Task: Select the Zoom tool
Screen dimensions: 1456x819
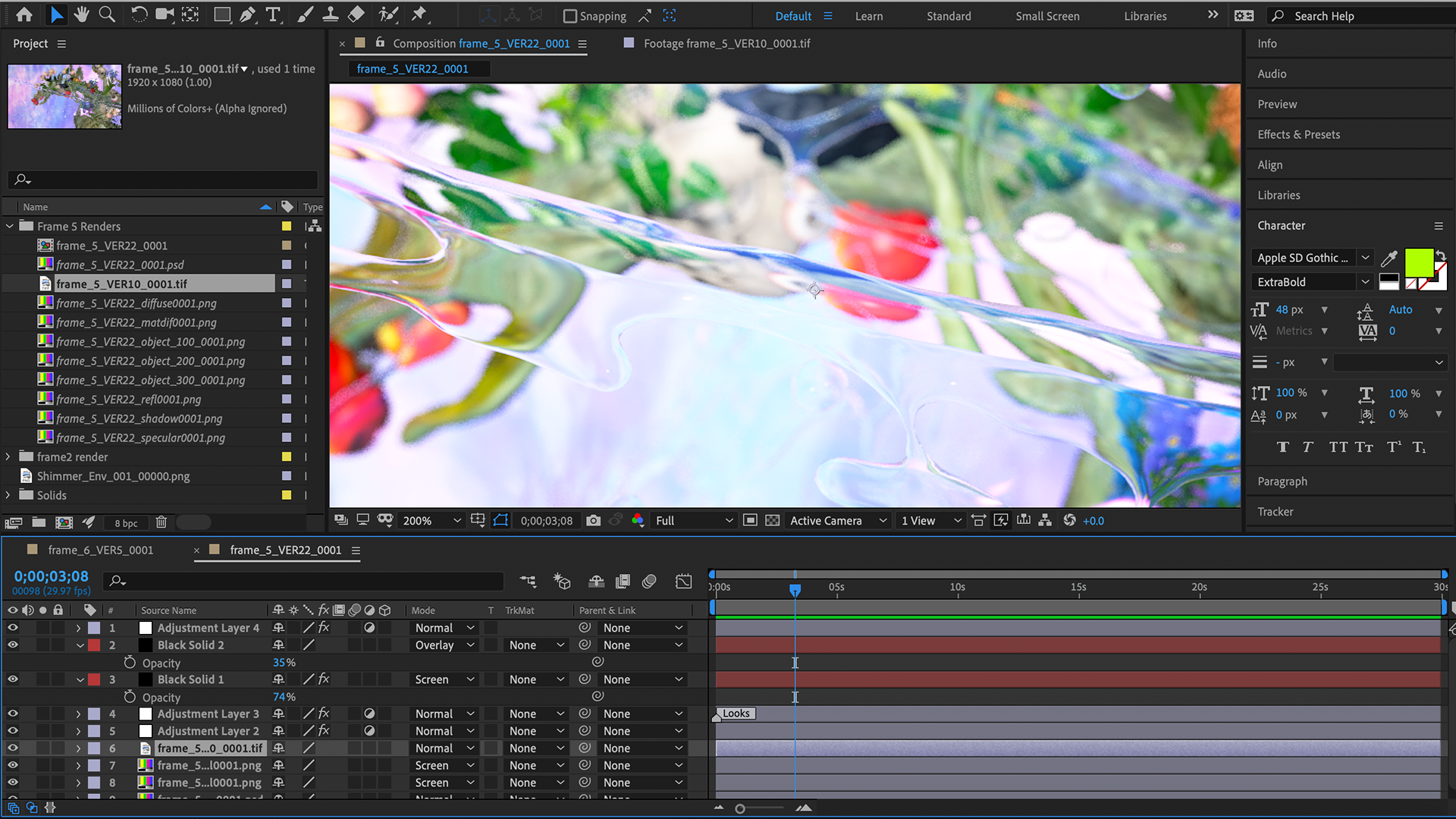Action: 107,14
